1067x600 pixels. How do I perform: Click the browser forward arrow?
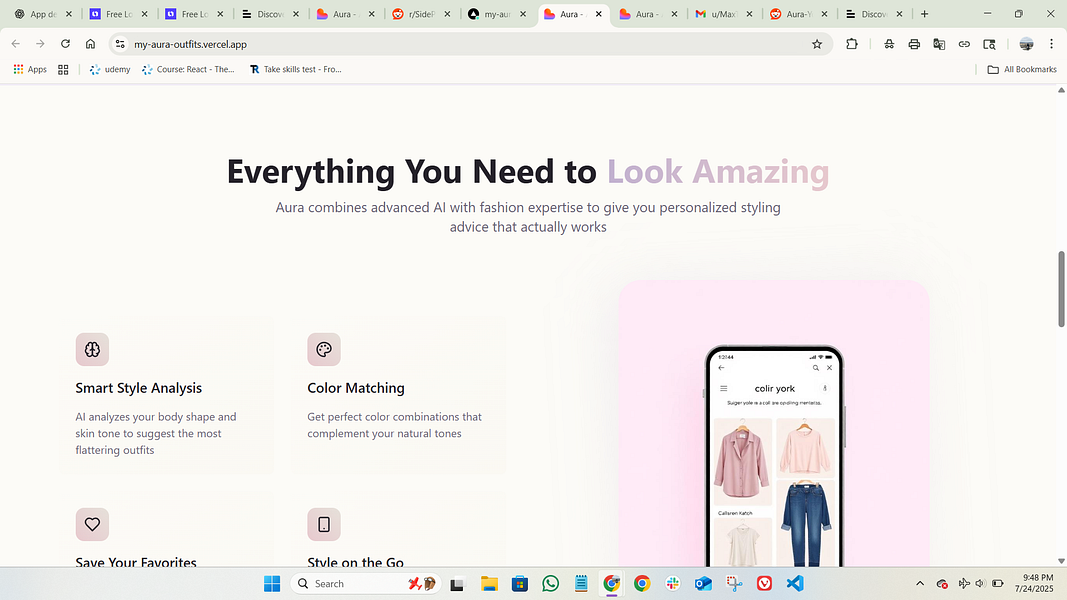coord(40,44)
